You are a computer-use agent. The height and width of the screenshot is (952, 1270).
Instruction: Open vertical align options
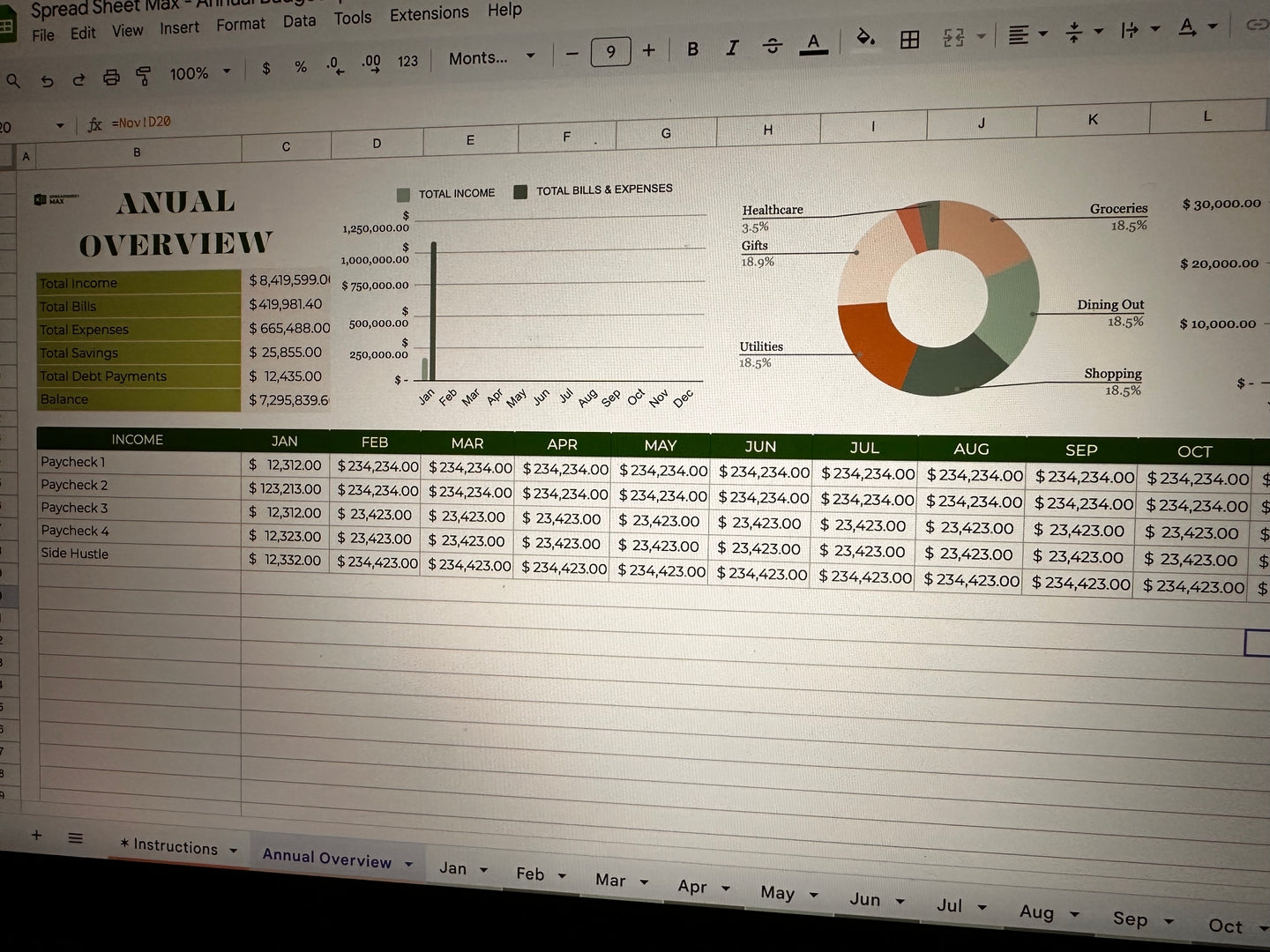click(x=1084, y=32)
